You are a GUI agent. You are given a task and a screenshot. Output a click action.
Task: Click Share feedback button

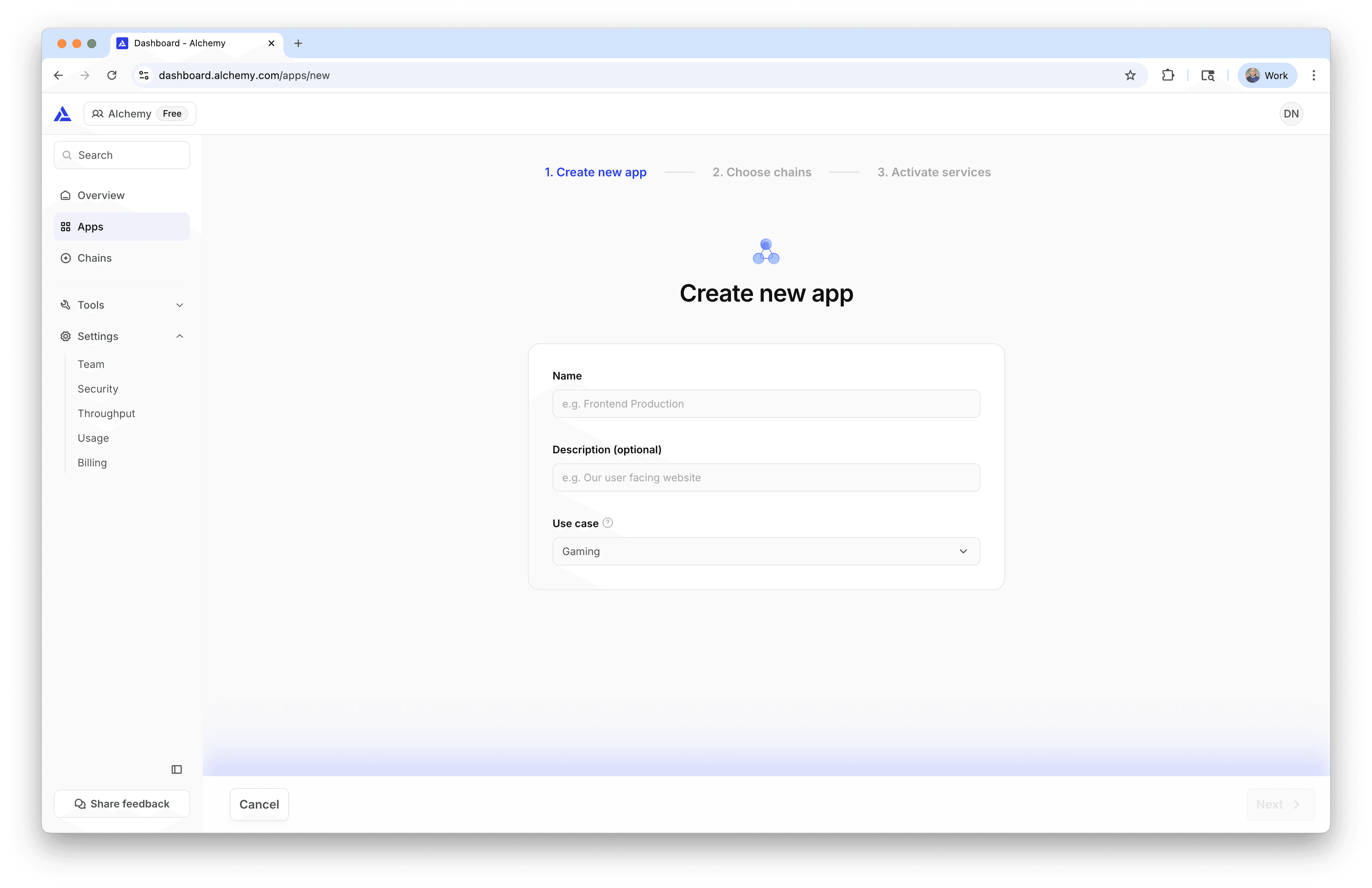(122, 804)
